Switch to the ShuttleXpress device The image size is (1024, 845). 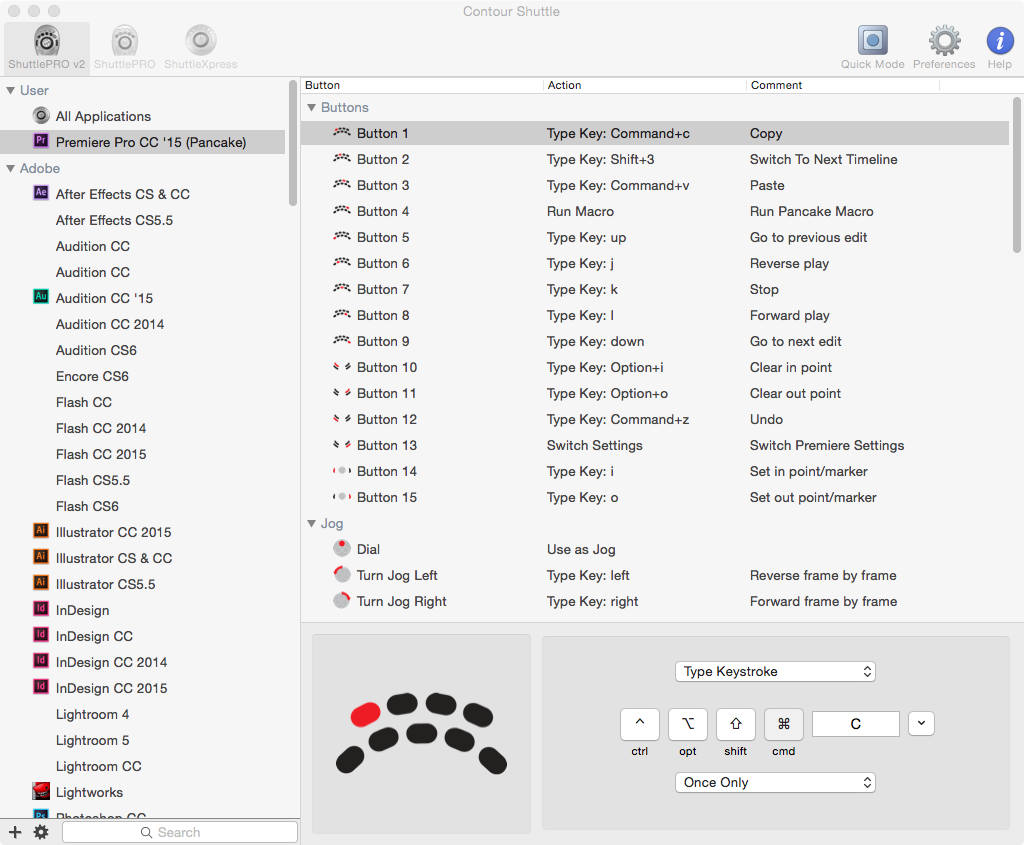200,45
